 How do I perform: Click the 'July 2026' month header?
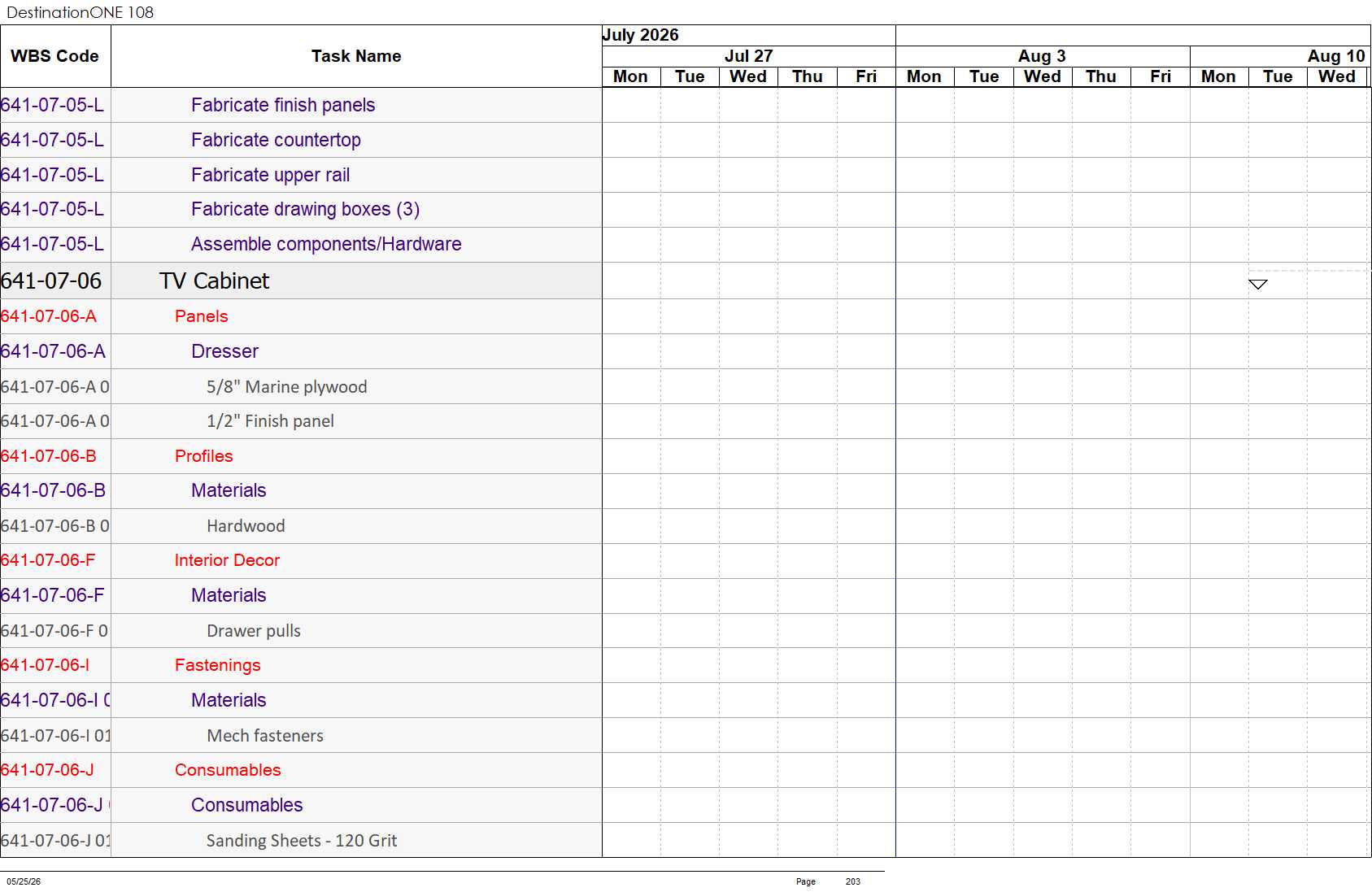[x=640, y=35]
